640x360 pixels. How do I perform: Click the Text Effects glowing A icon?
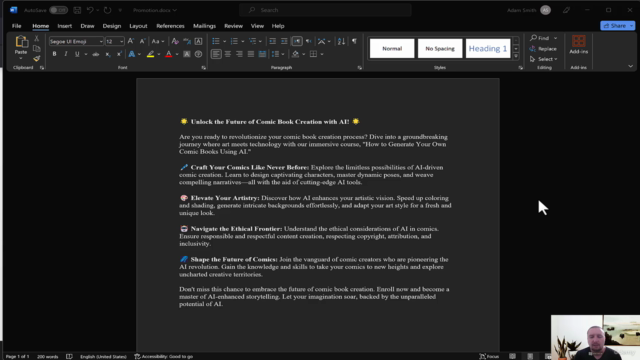(131, 54)
